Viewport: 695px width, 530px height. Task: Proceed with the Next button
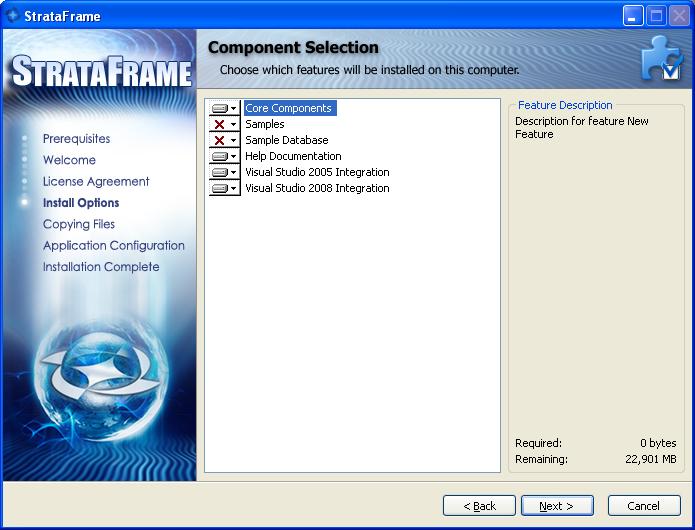pyautogui.click(x=557, y=506)
